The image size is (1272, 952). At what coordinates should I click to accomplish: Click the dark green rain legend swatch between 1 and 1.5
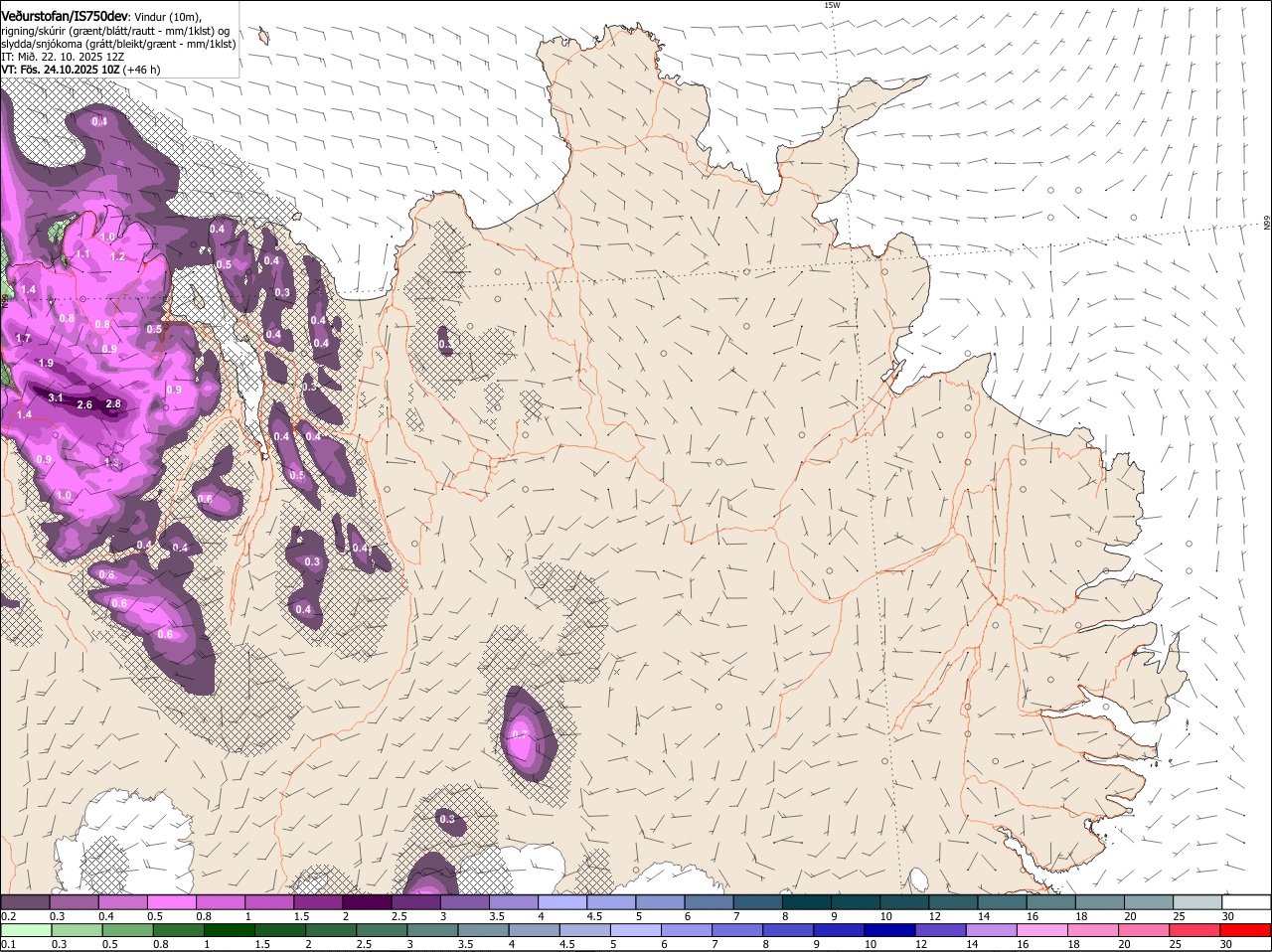230,930
